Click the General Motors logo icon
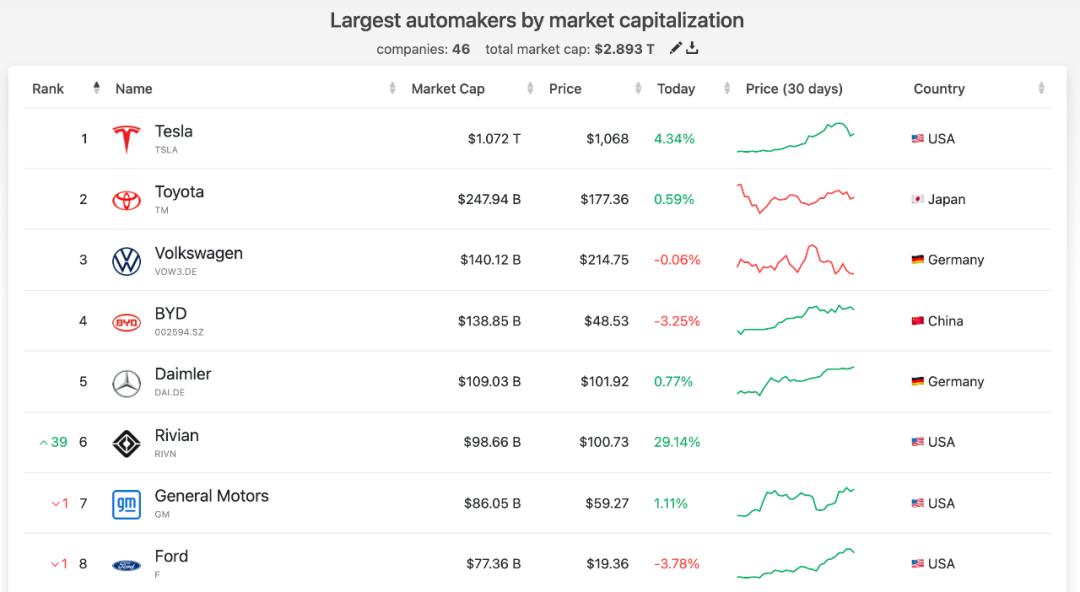The width and height of the screenshot is (1080, 592). pyautogui.click(x=126, y=504)
